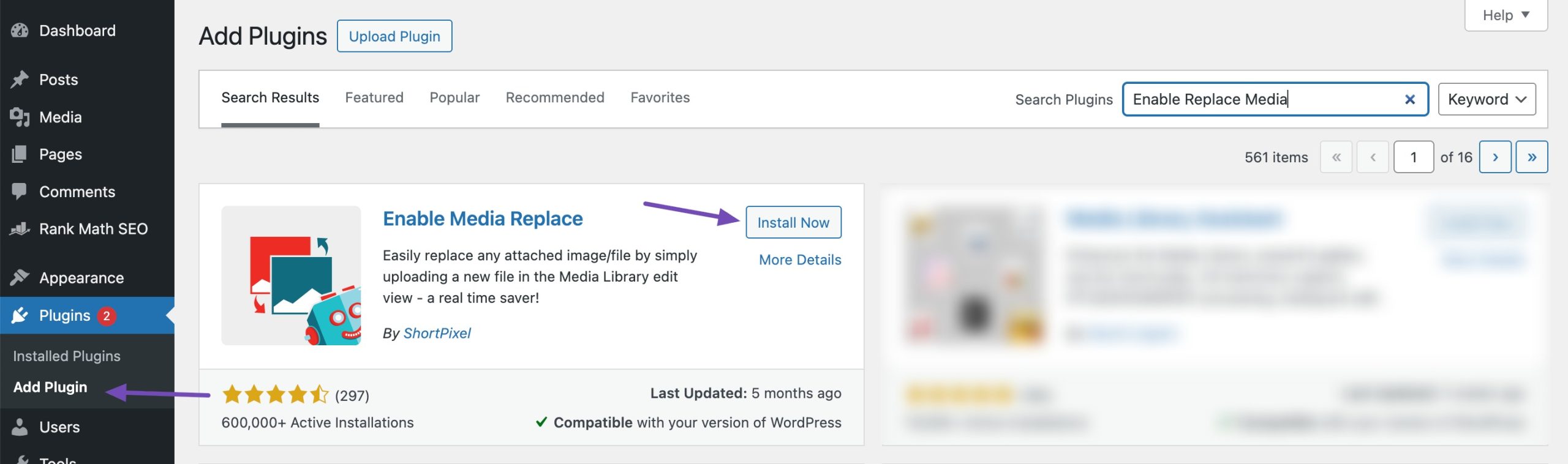The height and width of the screenshot is (464, 1568).
Task: Click the star rating of Enable Media Replace
Action: click(x=276, y=394)
